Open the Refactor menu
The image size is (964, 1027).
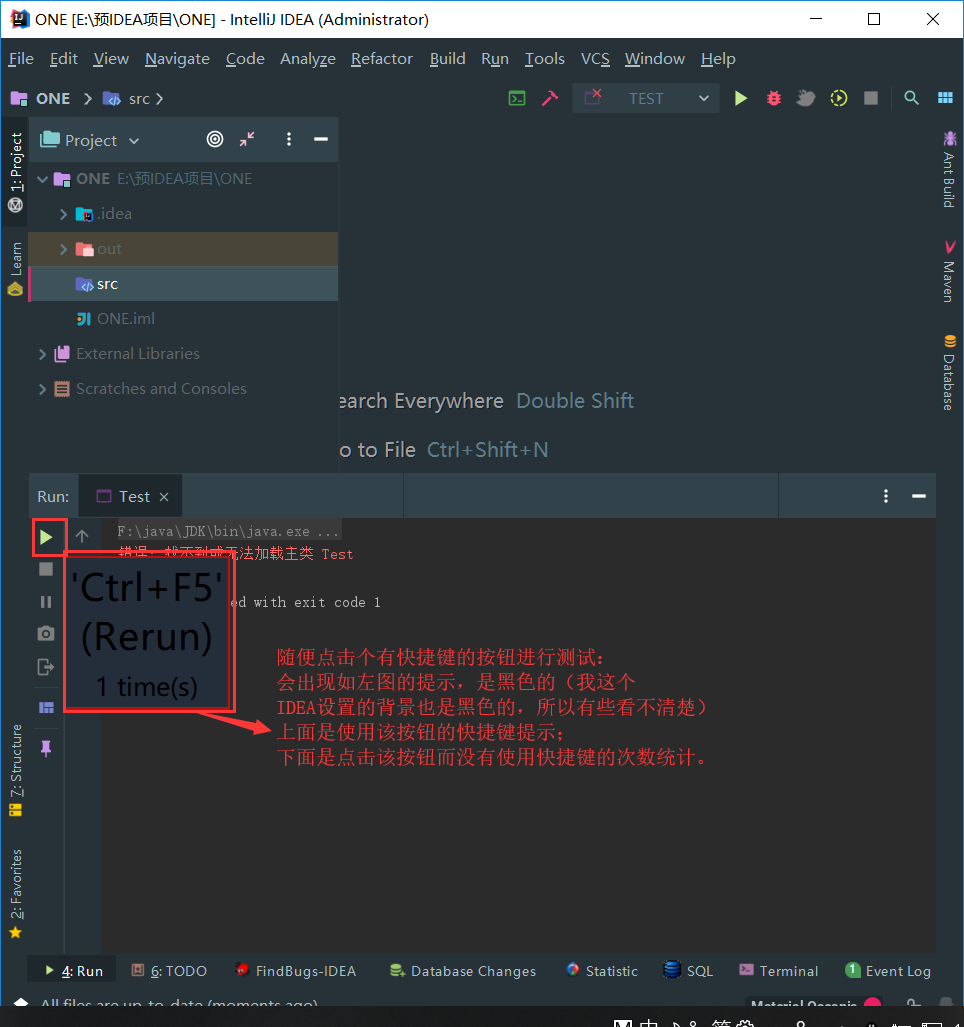pos(382,59)
